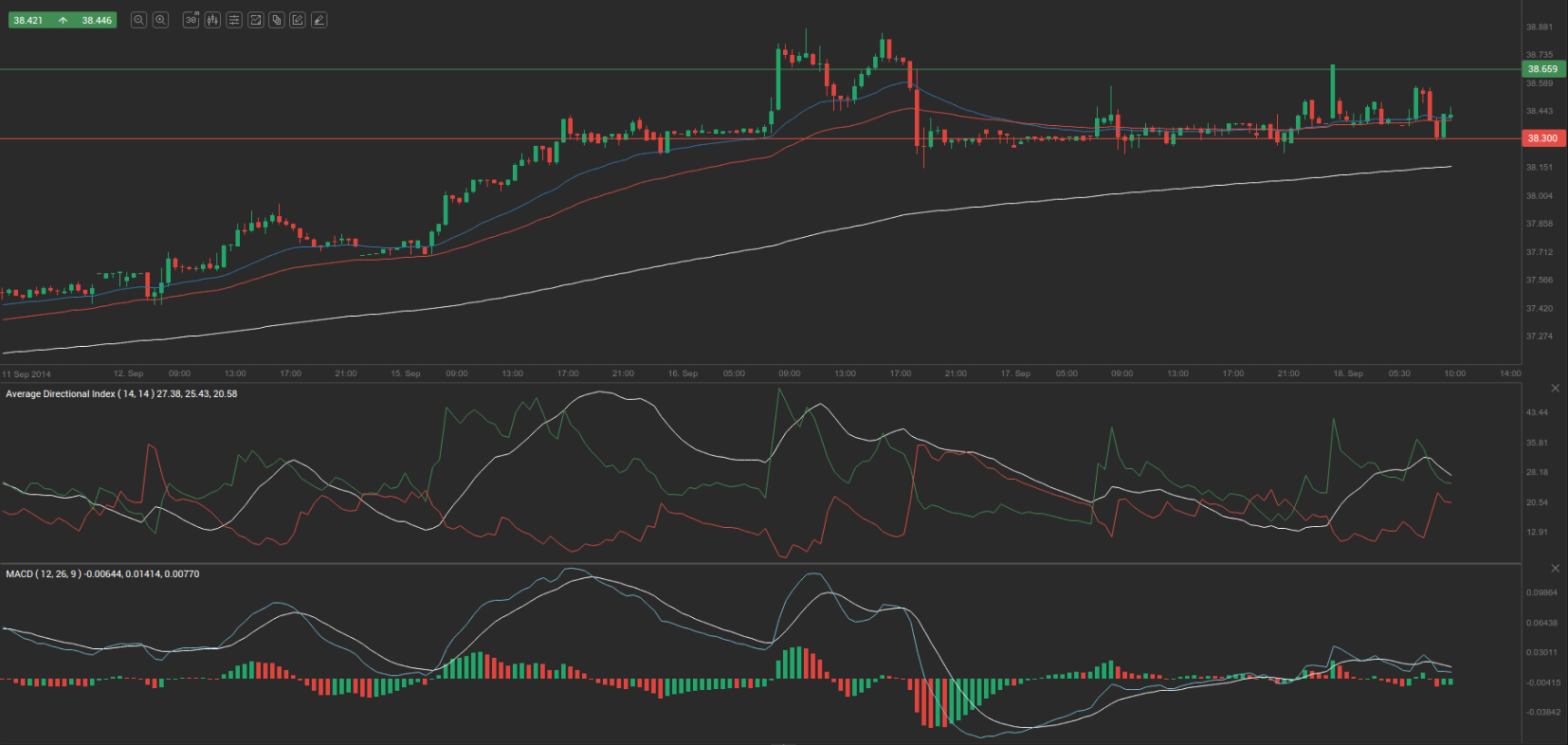The image size is (1568, 745).
Task: Click the MACD (12, 26, 9) label
Action: click(102, 574)
